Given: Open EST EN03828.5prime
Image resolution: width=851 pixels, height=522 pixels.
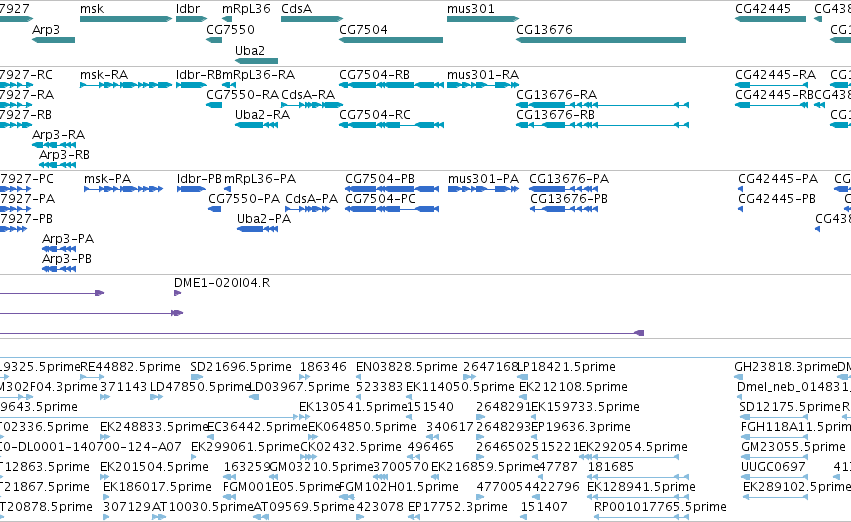Looking at the screenshot, I should [x=359, y=377].
